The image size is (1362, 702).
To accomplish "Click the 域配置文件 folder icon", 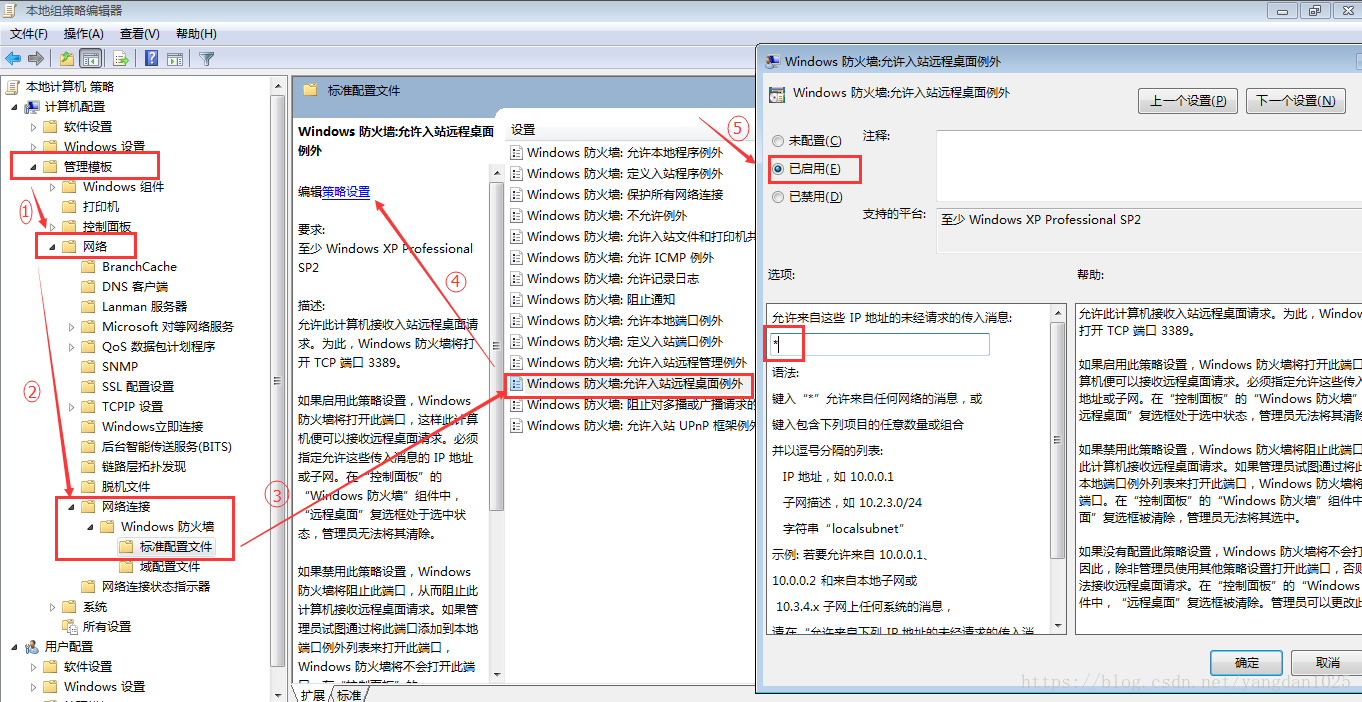I will click(x=126, y=567).
